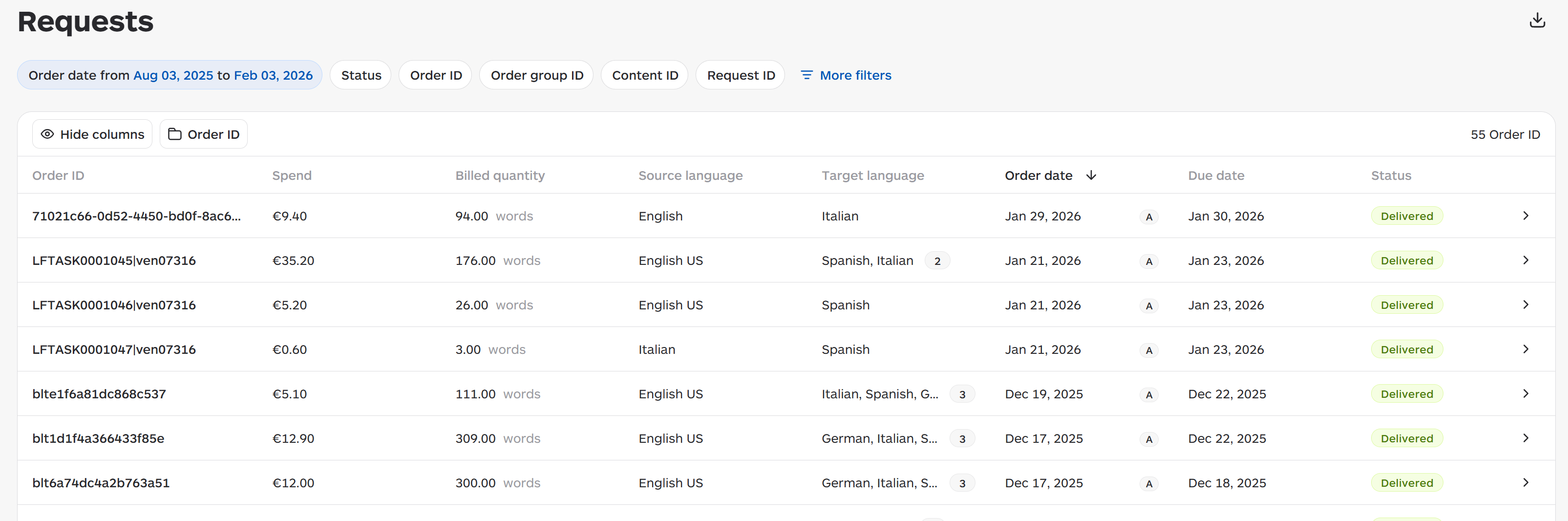Open order 71021c66-0d52-4450-bd0f-8ac6...
1568x521 pixels.
coord(136,217)
